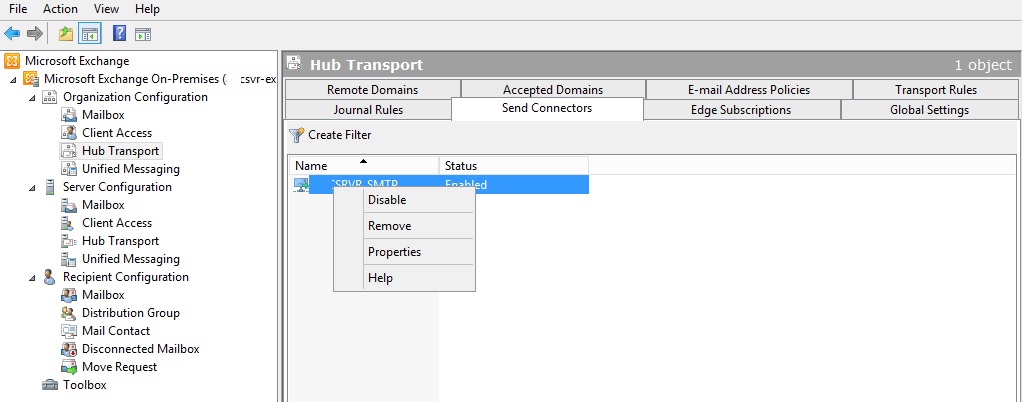Image resolution: width=1022 pixels, height=402 pixels.
Task: Select the Send Connectors tab
Action: [x=547, y=108]
